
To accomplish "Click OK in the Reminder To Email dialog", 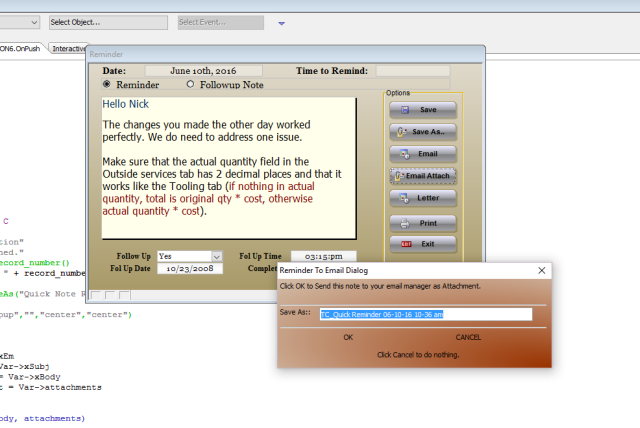I will [x=348, y=337].
